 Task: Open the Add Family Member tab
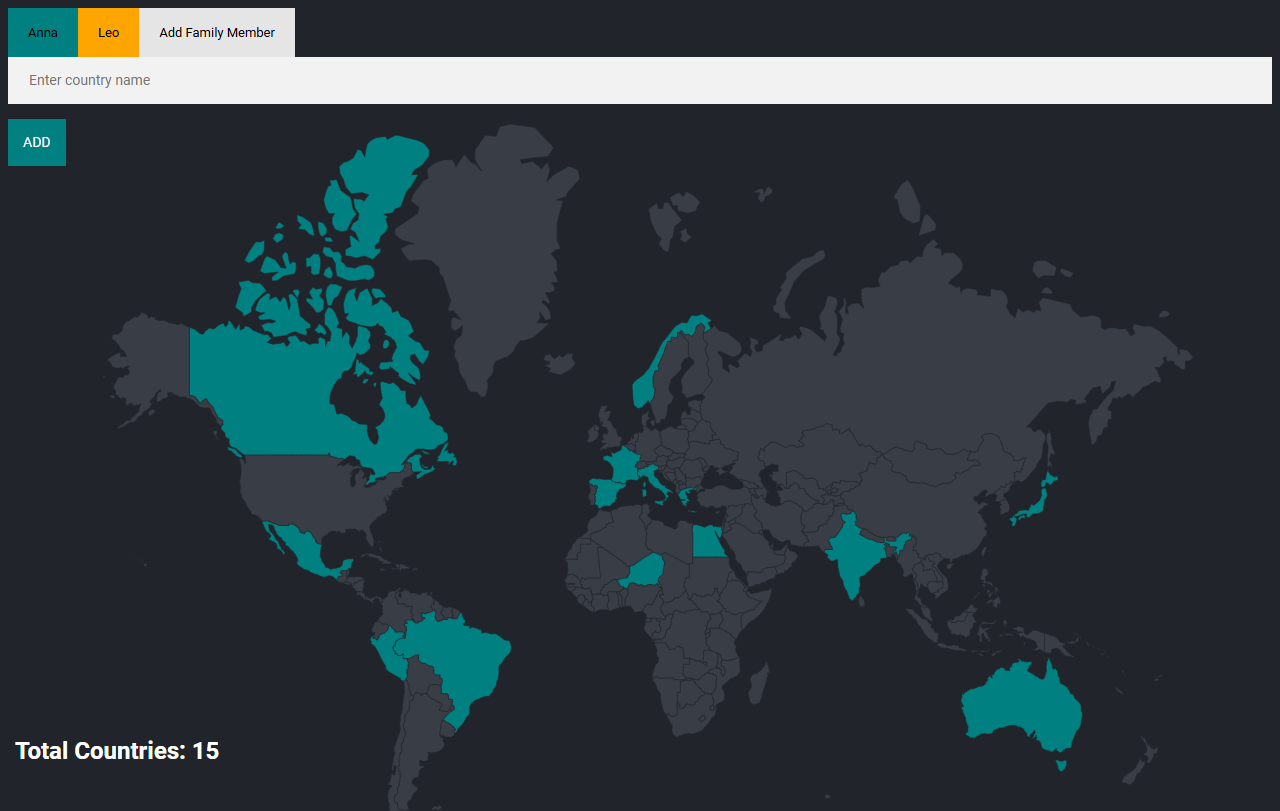pos(217,32)
